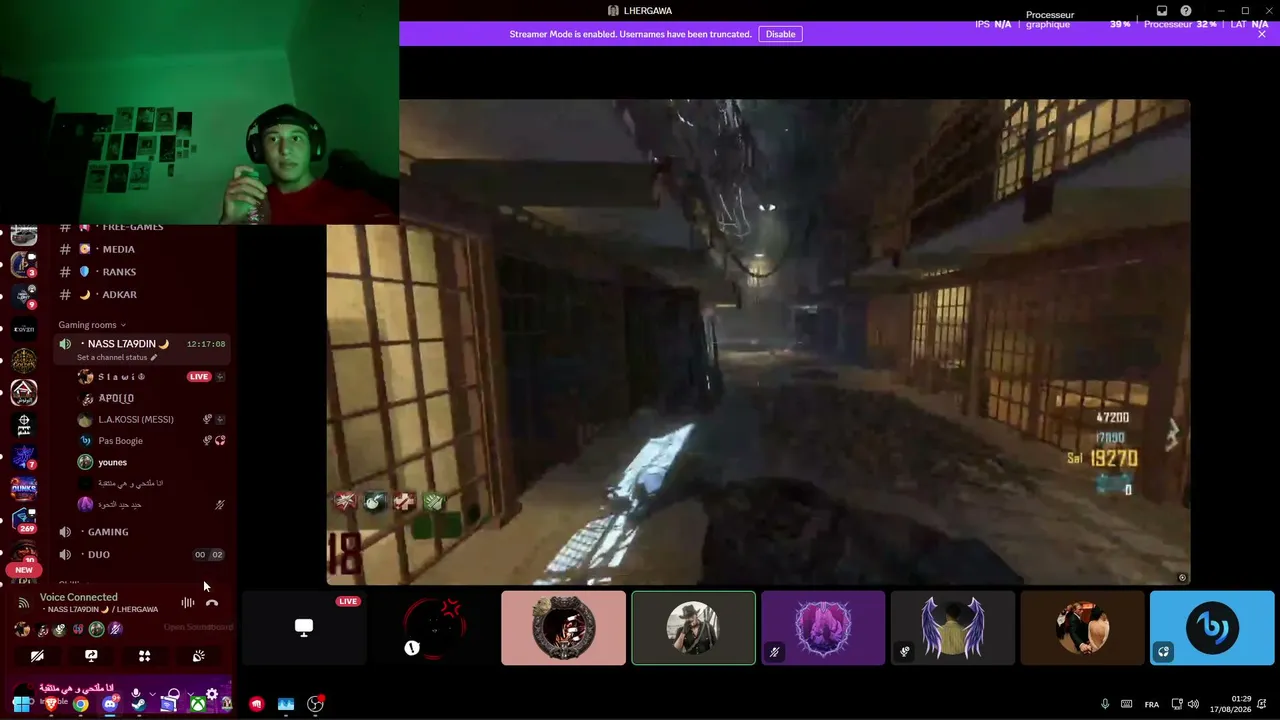Open the server with 9 notifications
This screenshot has height=720, width=1280.
click(x=24, y=297)
